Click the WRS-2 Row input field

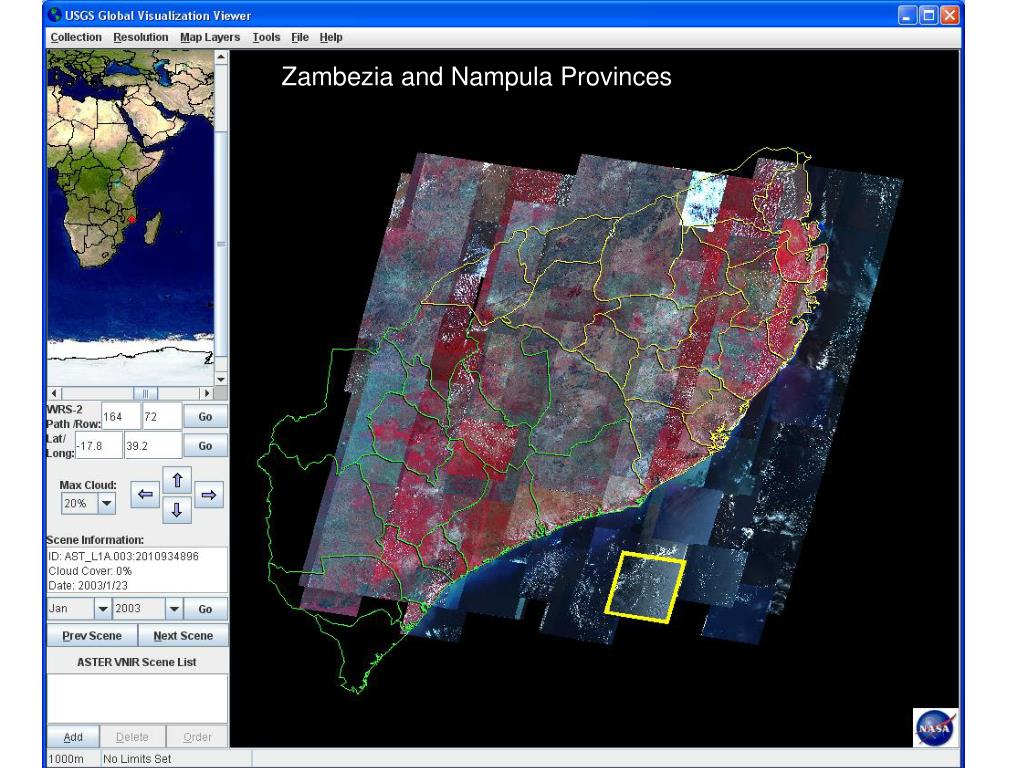161,417
